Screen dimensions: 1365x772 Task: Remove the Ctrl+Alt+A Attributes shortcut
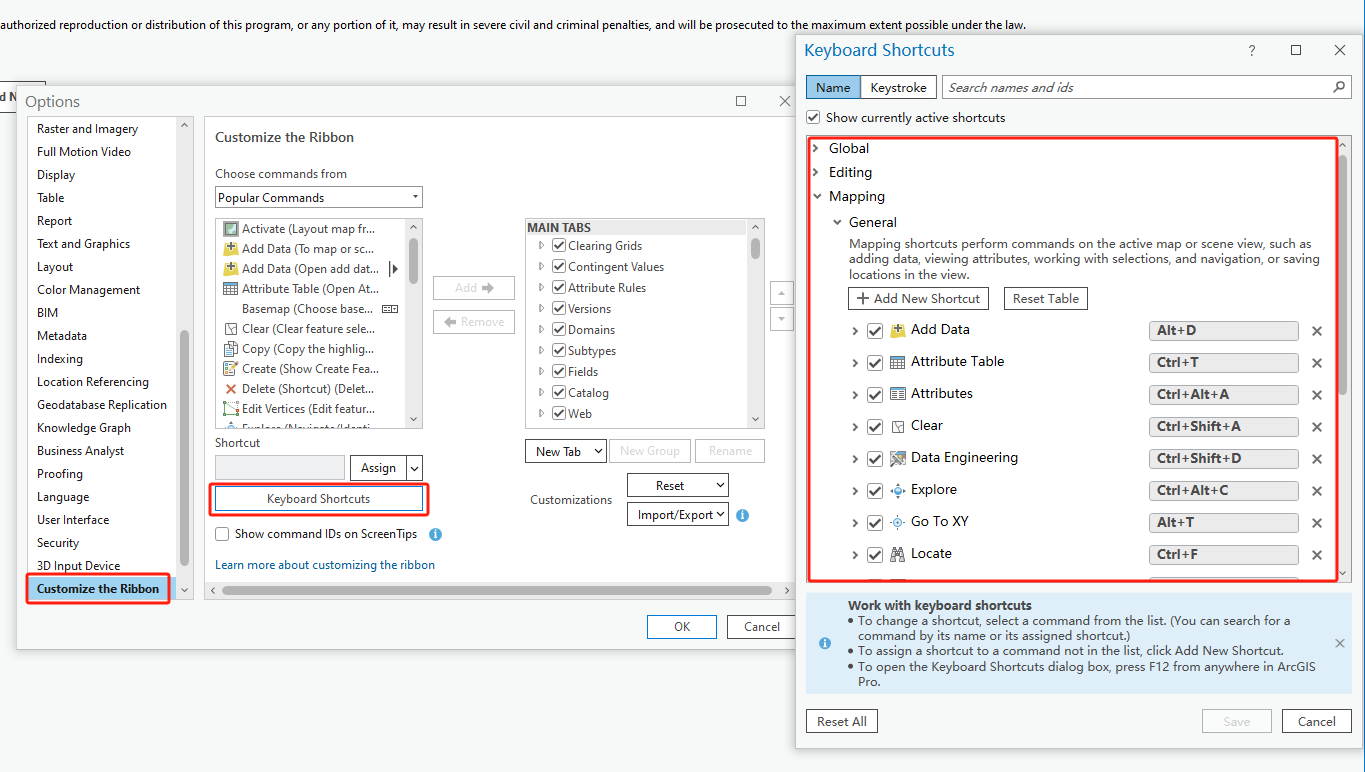pyautogui.click(x=1317, y=395)
